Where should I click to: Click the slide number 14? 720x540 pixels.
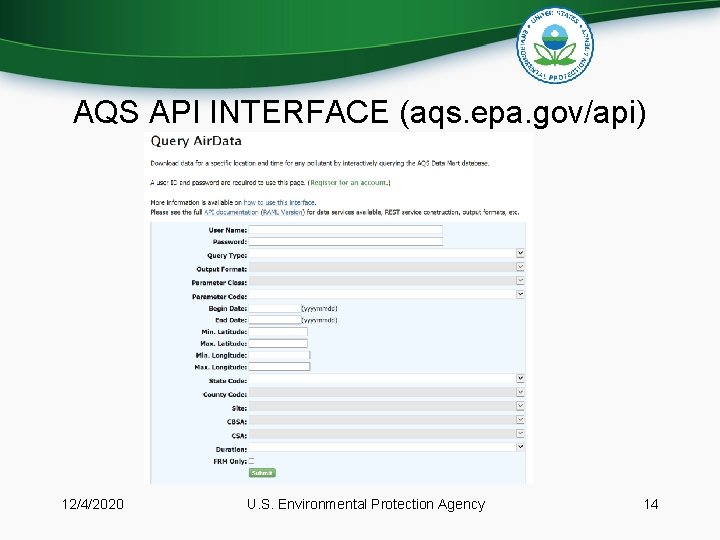pyautogui.click(x=651, y=504)
